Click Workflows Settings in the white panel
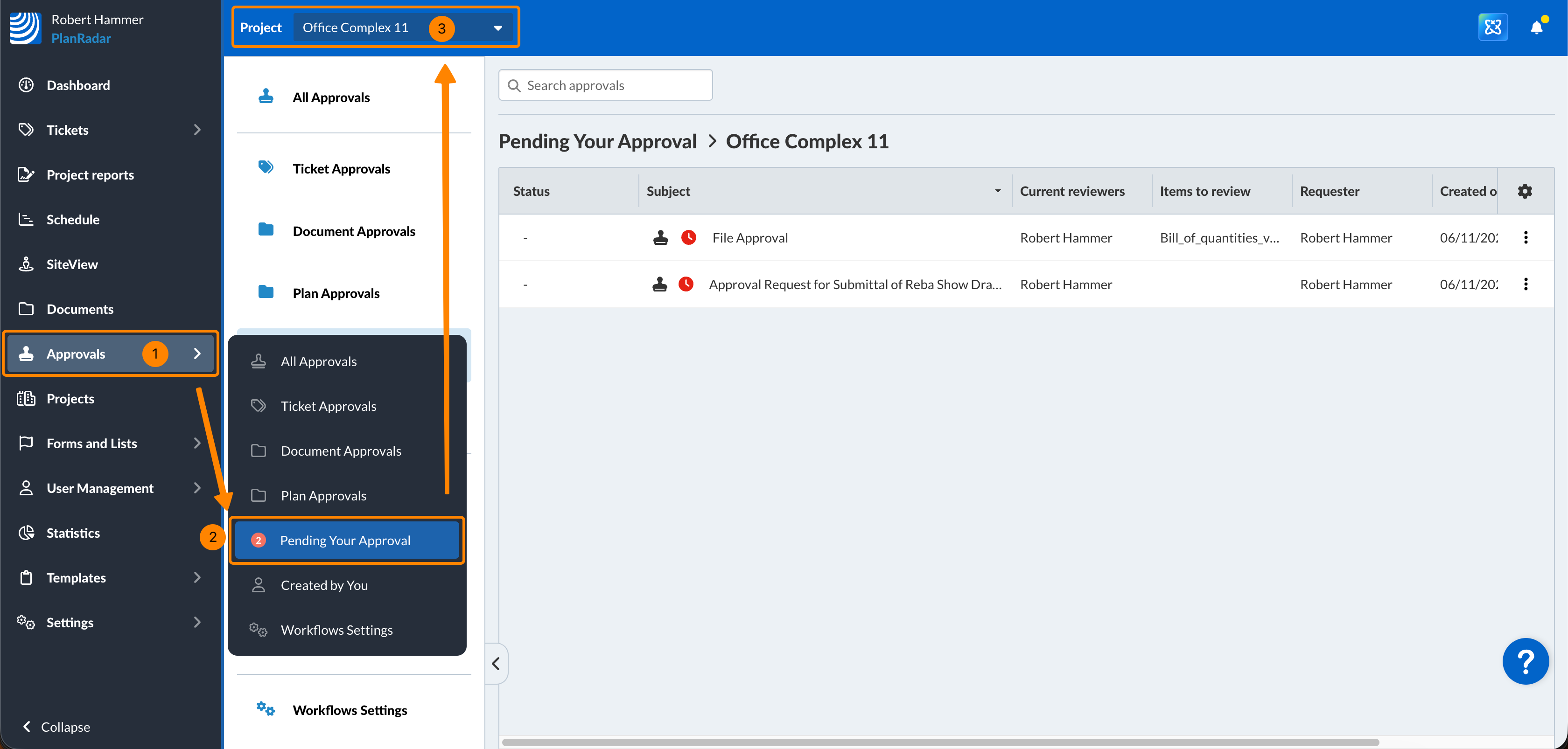 [x=350, y=710]
